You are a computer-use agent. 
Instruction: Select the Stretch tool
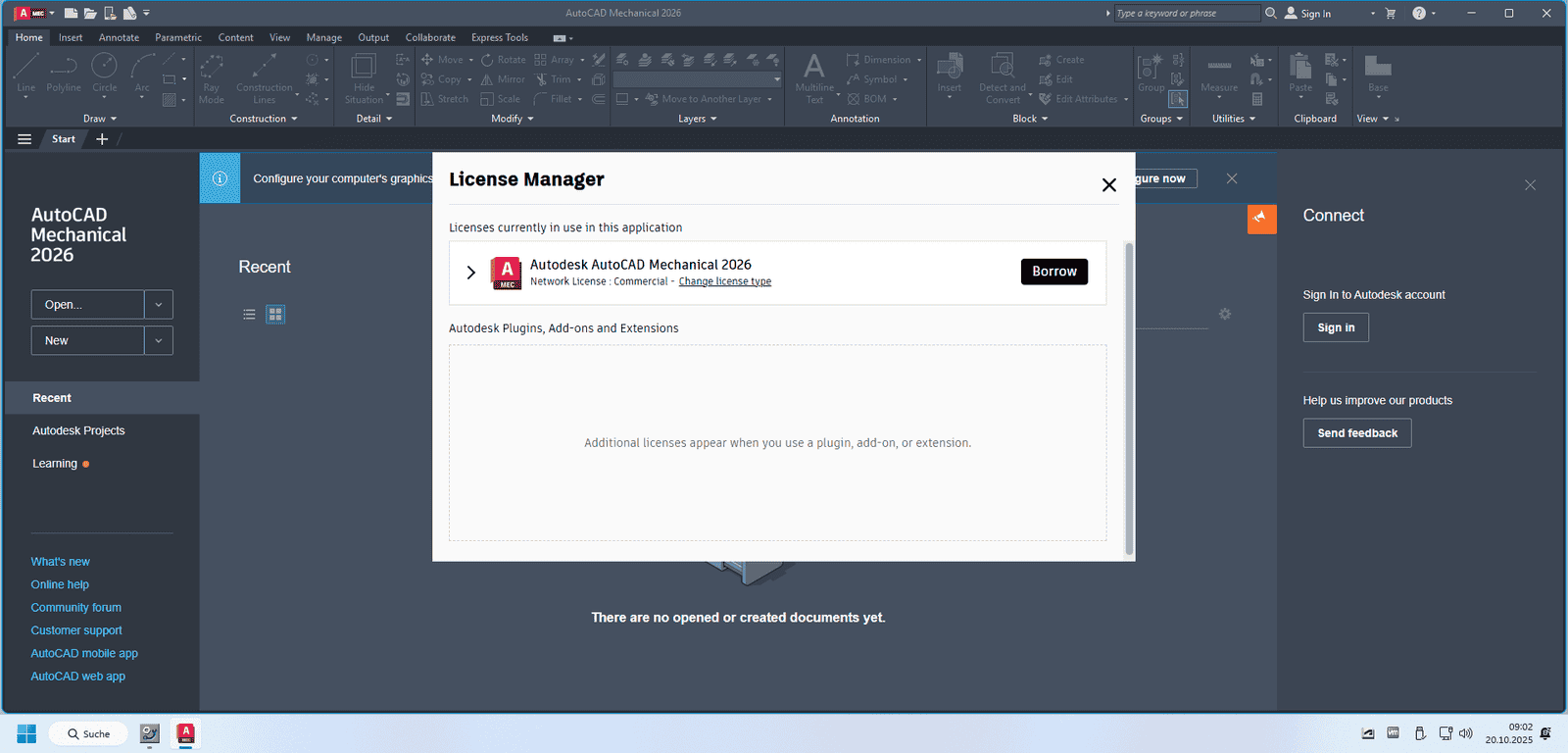pyautogui.click(x=444, y=99)
